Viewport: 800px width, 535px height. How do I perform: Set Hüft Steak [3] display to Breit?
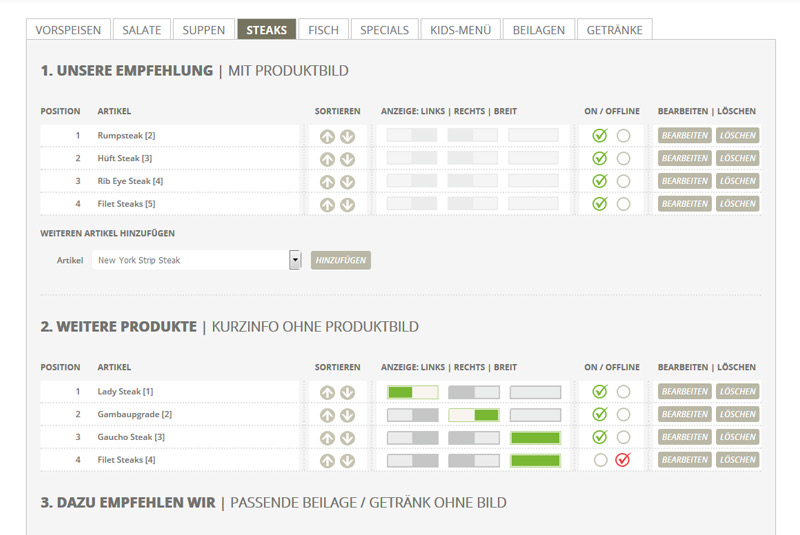tap(534, 158)
